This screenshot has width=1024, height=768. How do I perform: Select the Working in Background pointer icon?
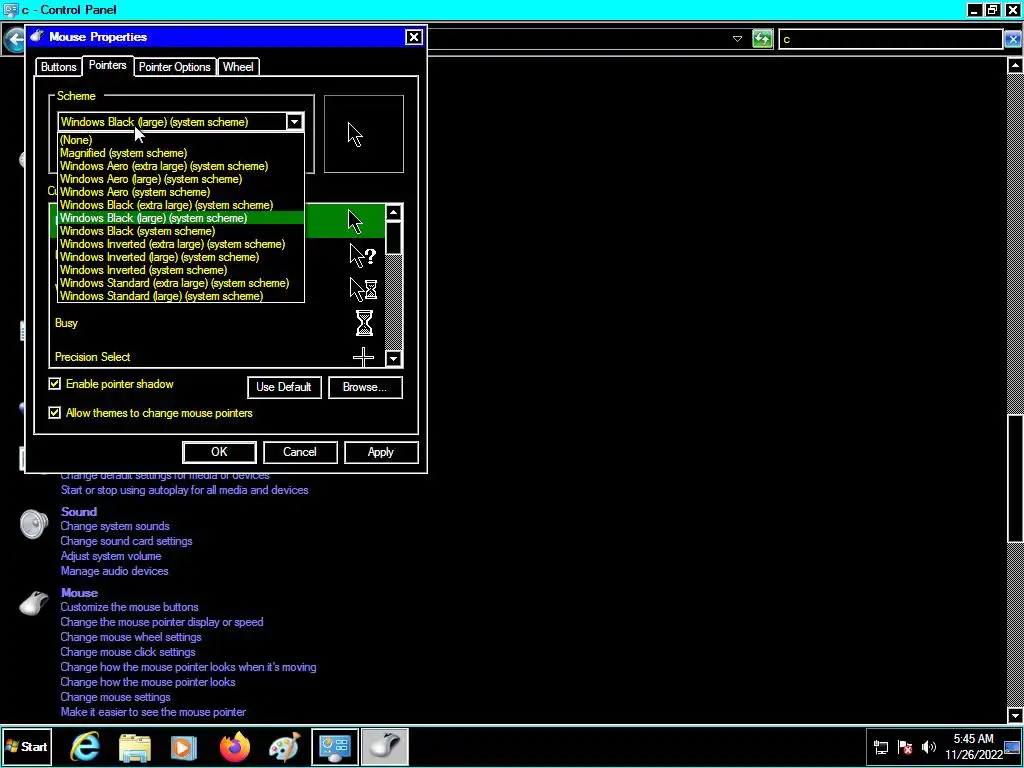pyautogui.click(x=363, y=289)
